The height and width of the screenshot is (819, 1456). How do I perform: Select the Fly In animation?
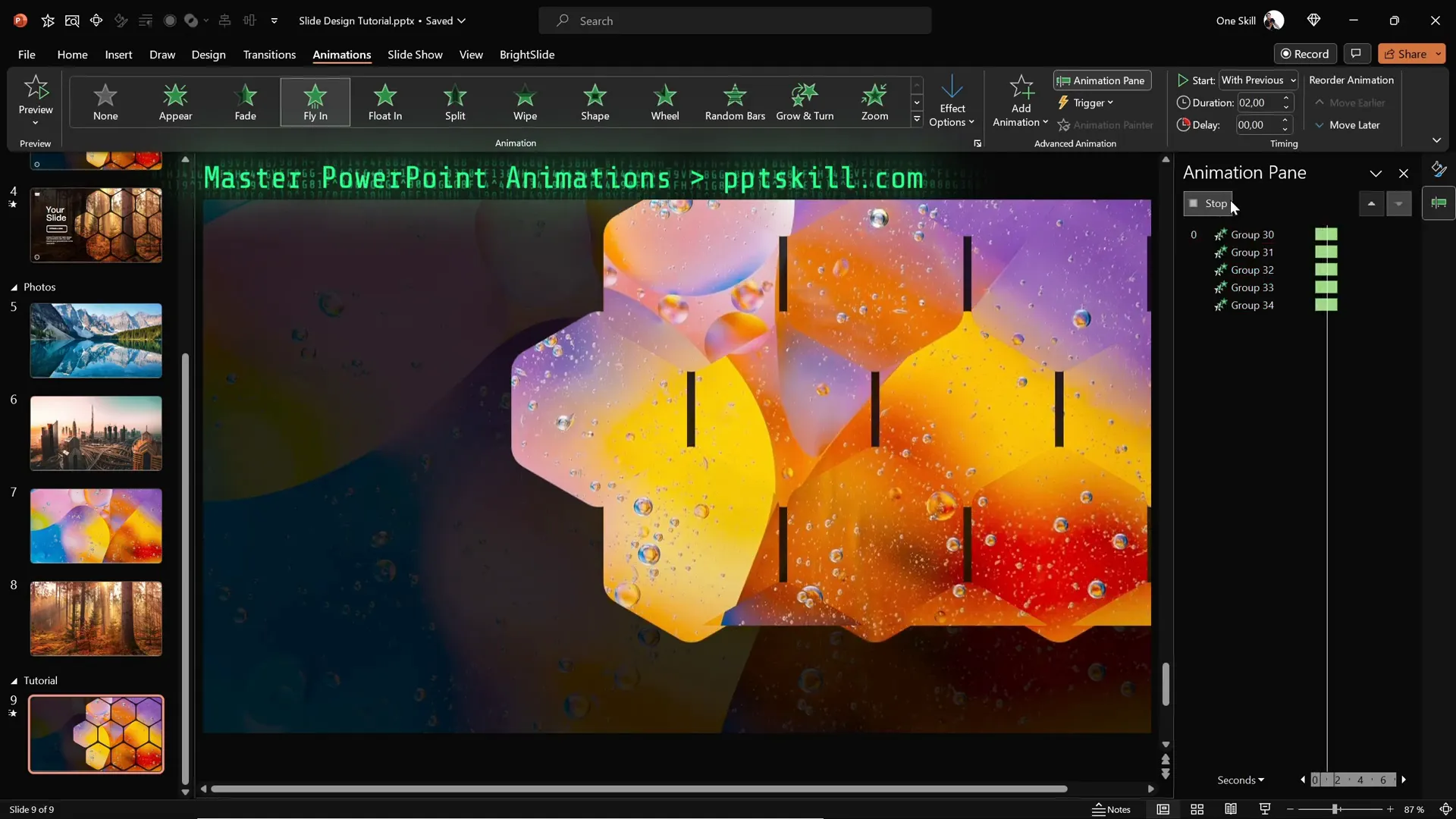(315, 102)
